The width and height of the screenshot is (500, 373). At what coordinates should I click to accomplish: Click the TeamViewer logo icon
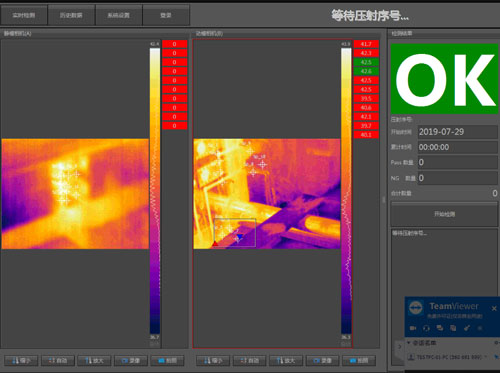(416, 308)
